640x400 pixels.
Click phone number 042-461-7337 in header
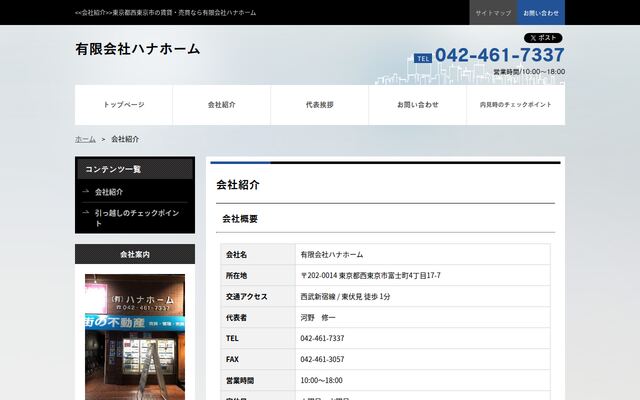pos(500,55)
